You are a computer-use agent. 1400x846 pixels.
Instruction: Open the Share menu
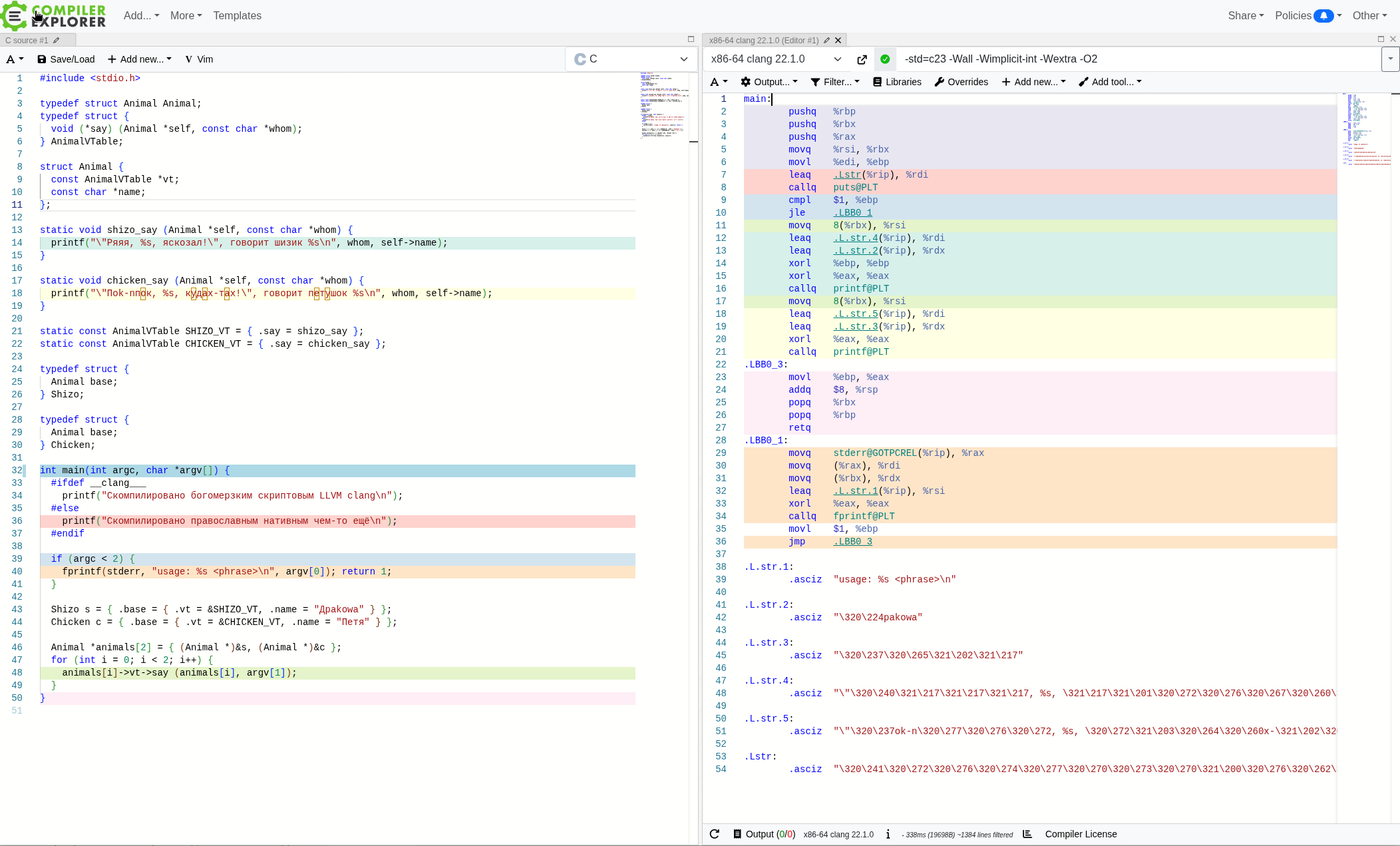pos(1246,15)
